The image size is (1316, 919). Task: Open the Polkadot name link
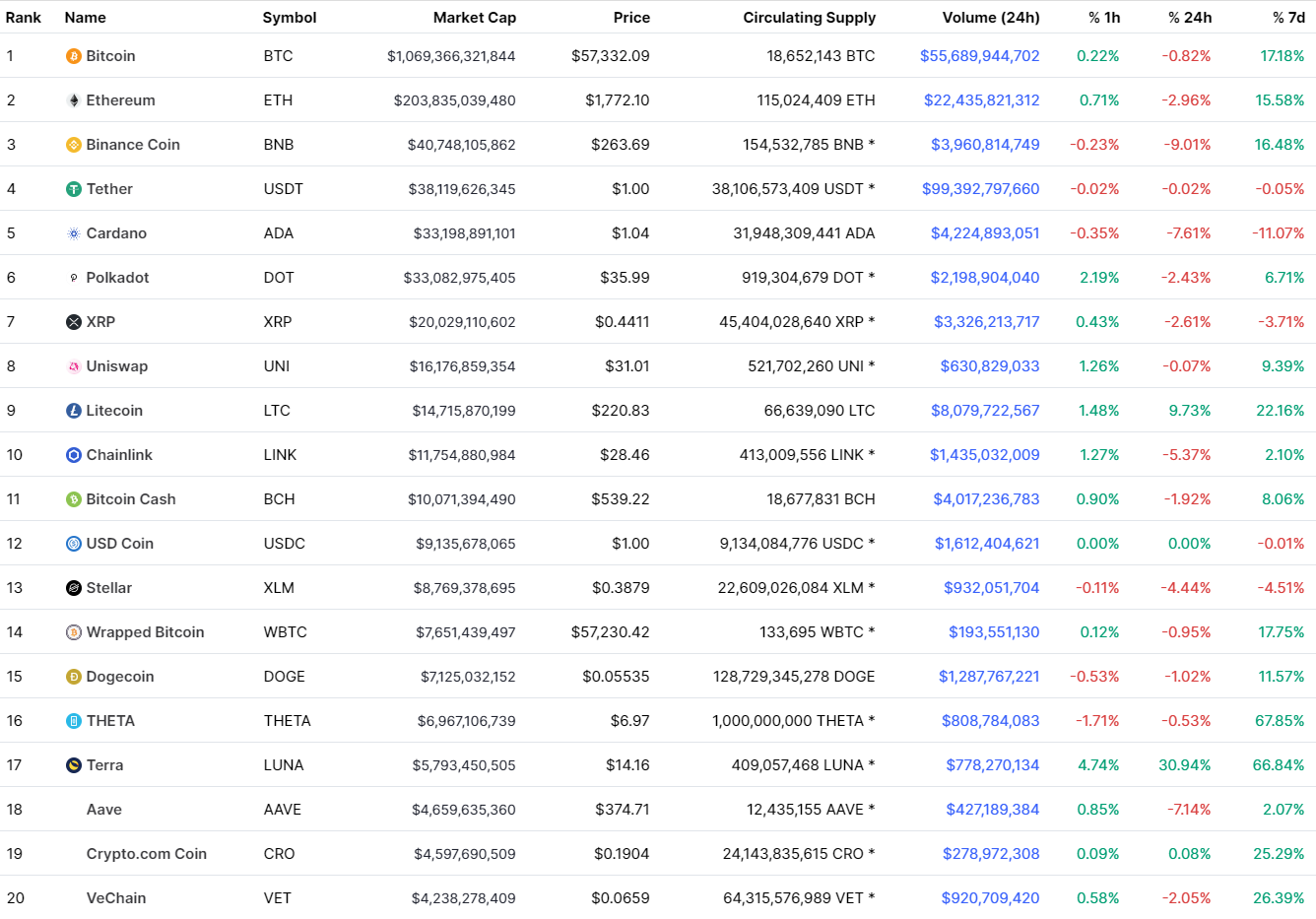pos(117,278)
